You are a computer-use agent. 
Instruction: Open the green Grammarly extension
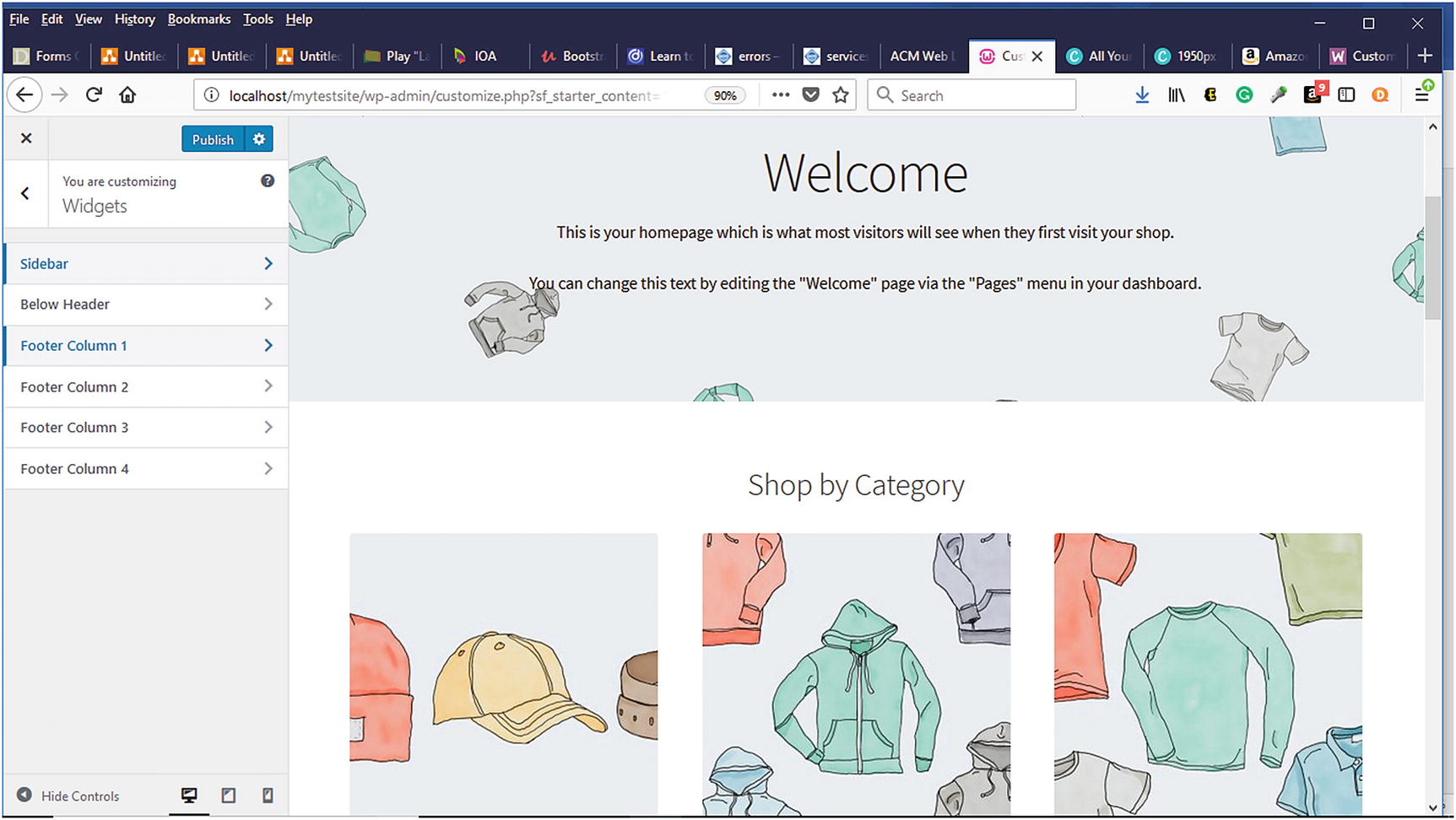pos(1244,95)
